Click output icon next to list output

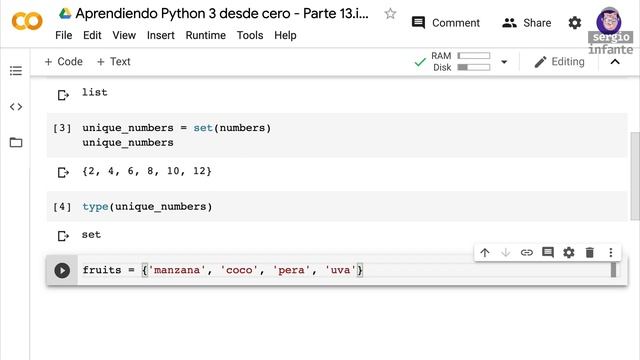[x=63, y=95]
